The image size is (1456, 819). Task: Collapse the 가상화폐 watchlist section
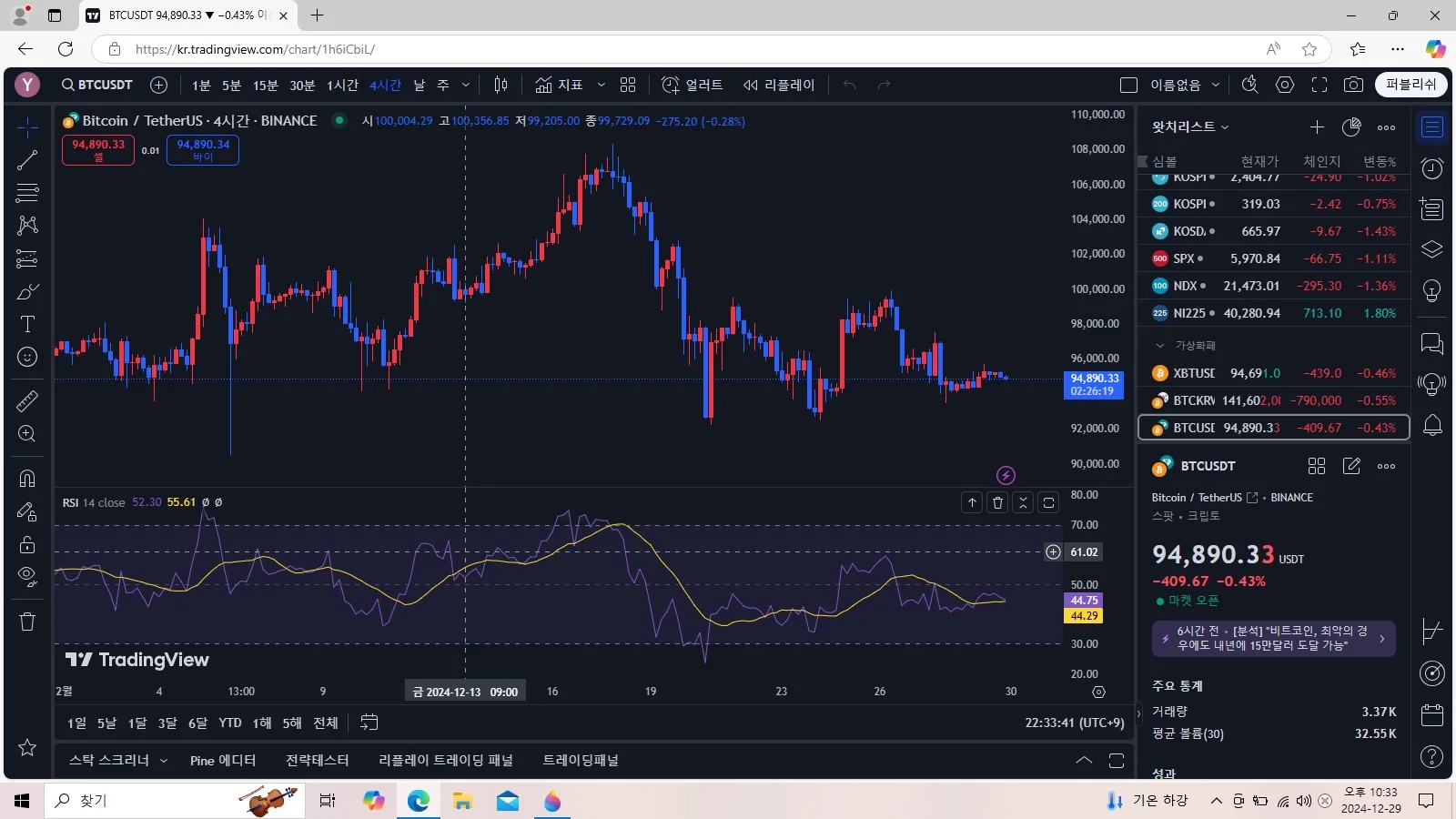[x=1160, y=346]
